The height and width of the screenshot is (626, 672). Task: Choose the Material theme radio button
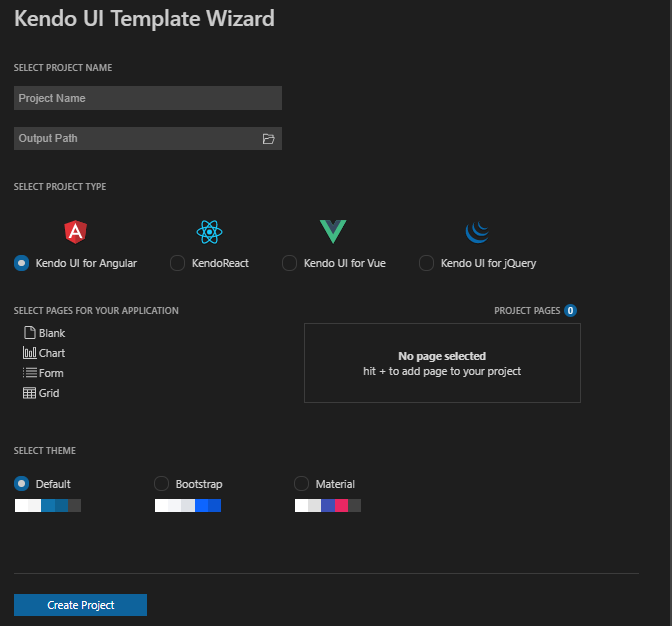[301, 483]
